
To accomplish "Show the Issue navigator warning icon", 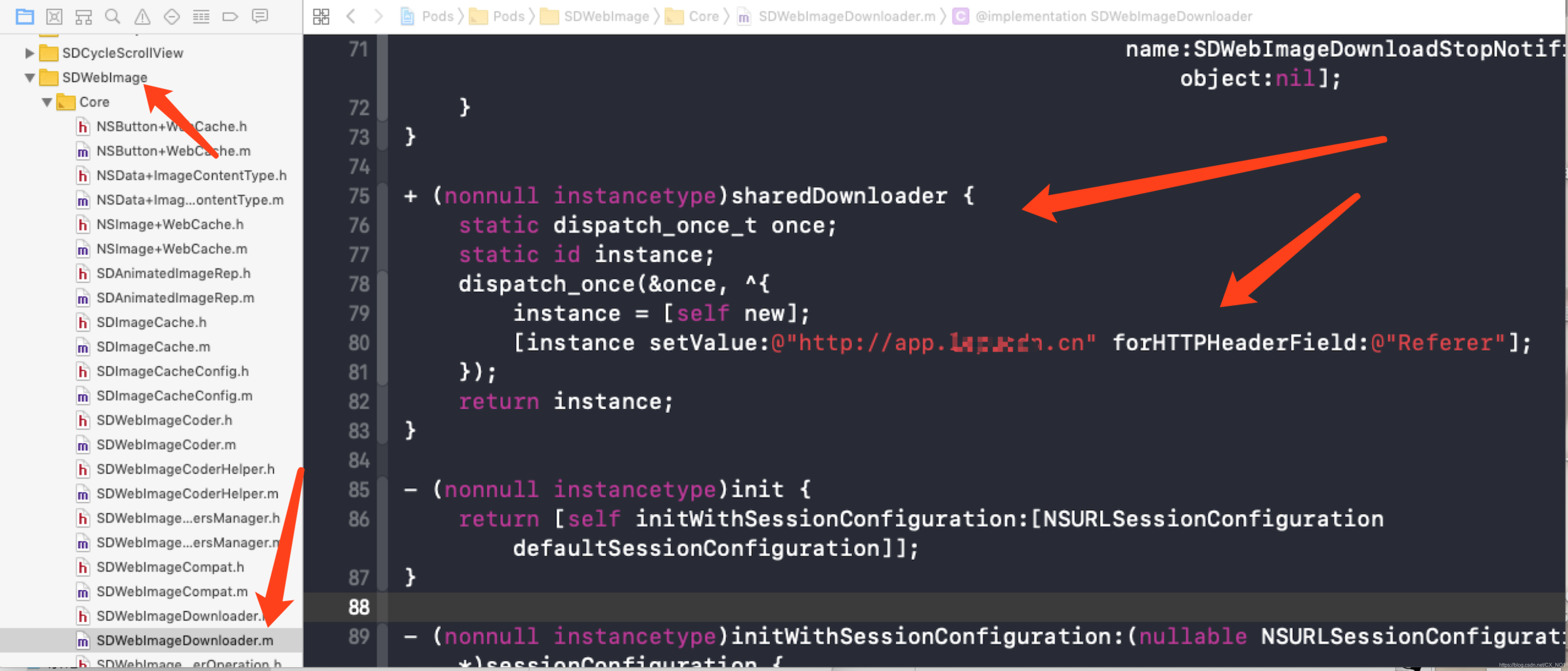I will click(143, 16).
